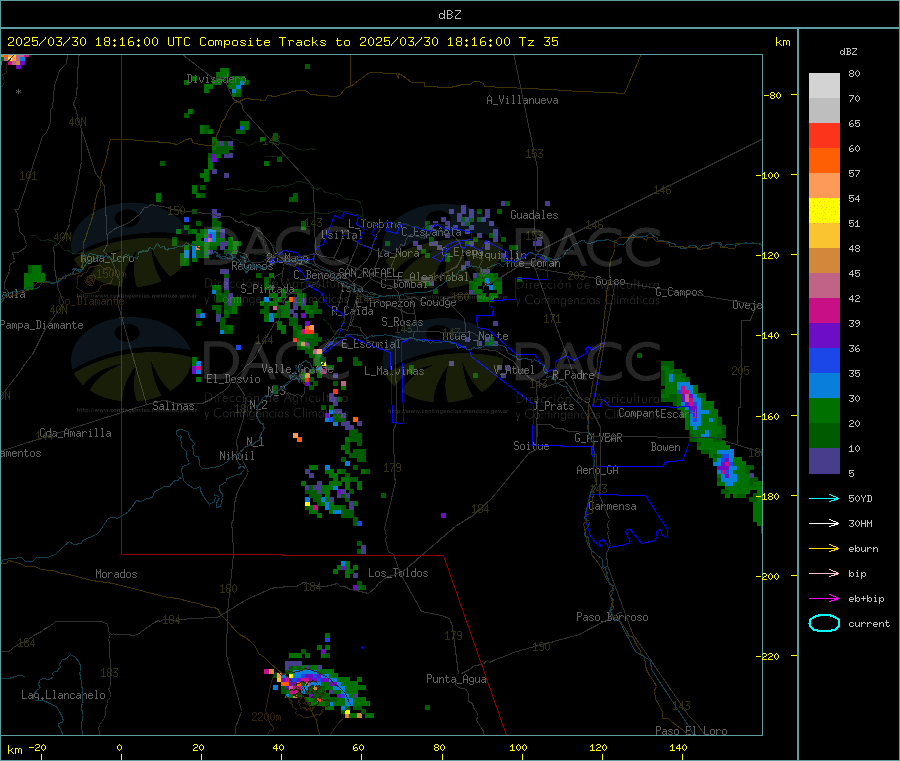Click the SAN_RAFAEL city label
The width and height of the screenshot is (900, 761).
point(367,272)
